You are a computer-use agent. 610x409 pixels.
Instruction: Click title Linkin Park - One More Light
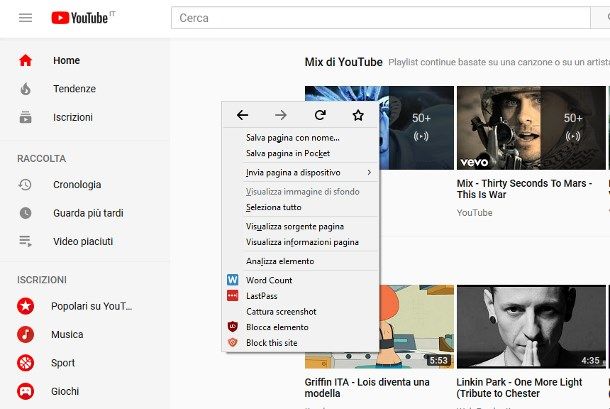click(519, 388)
